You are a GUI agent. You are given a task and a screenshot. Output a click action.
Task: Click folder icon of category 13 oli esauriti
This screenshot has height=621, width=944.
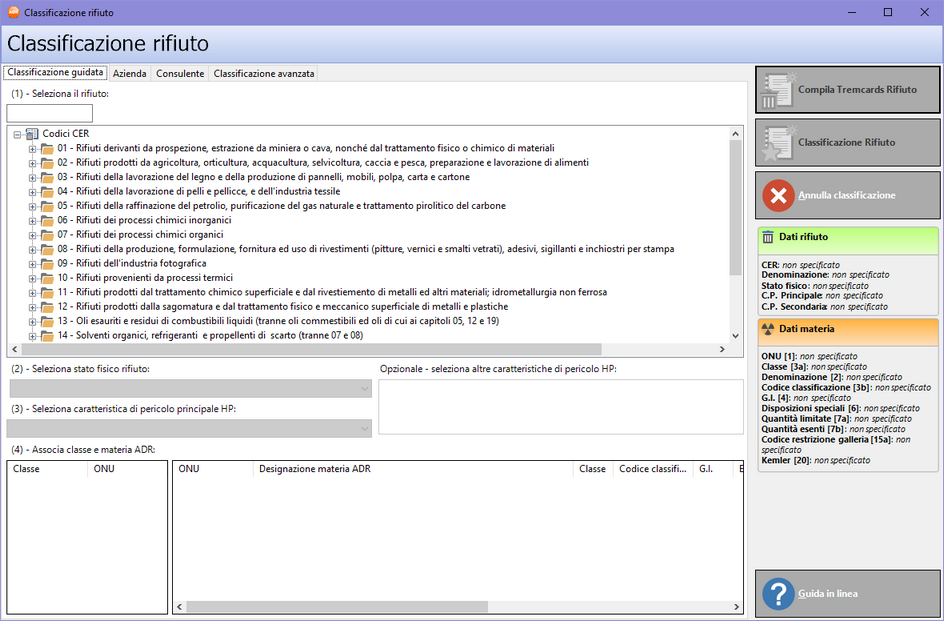(x=47, y=321)
